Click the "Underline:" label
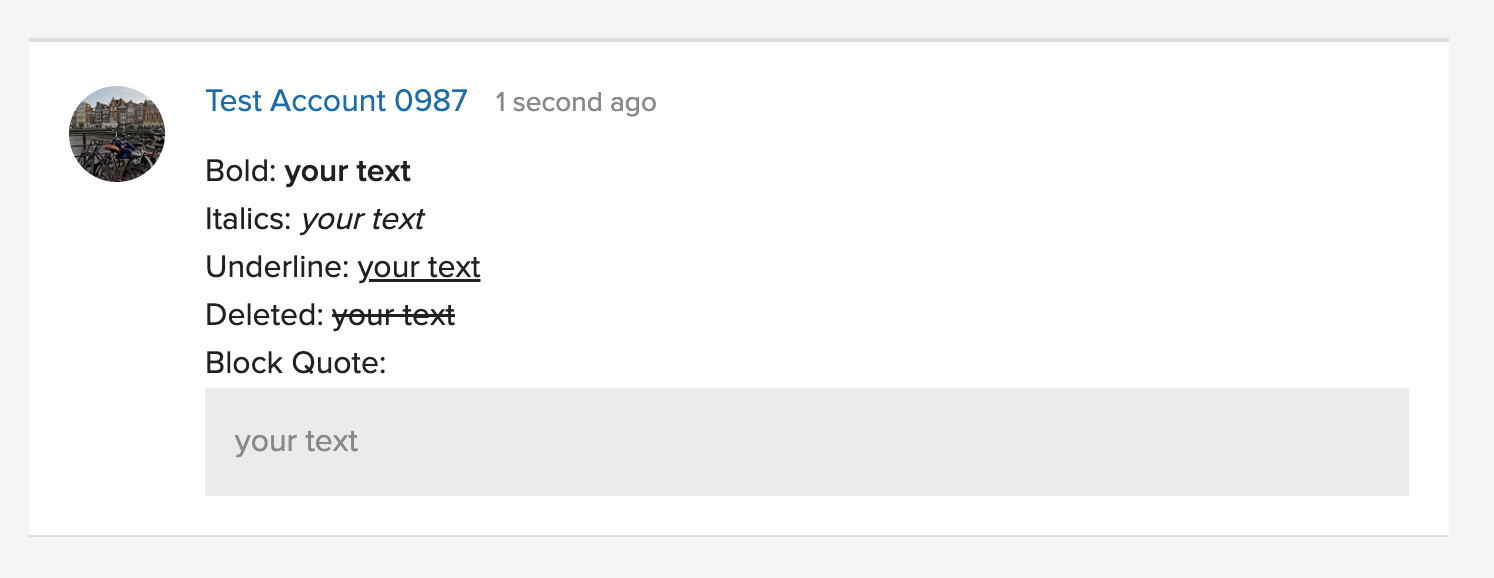 278,267
